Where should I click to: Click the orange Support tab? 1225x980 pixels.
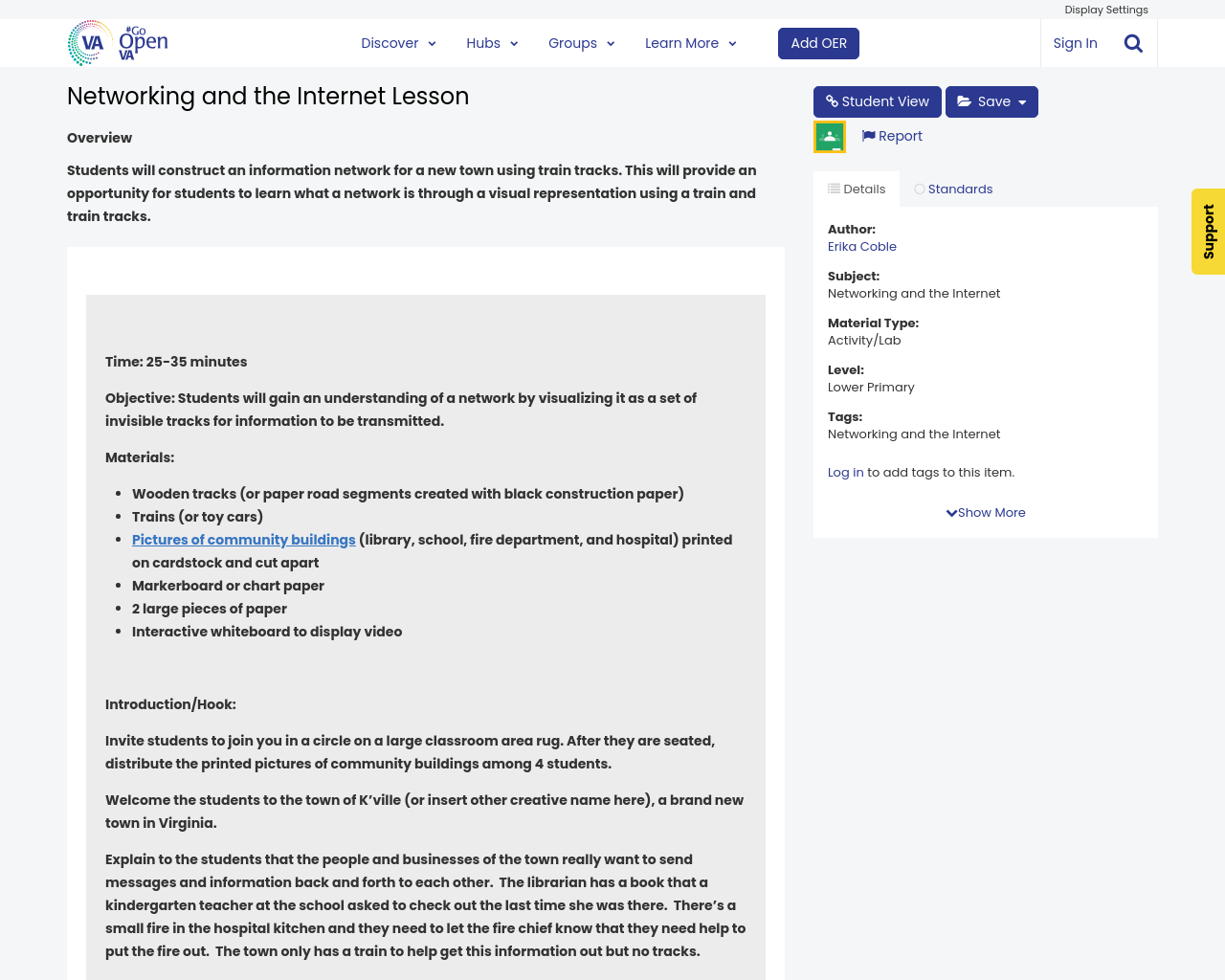coord(1208,232)
